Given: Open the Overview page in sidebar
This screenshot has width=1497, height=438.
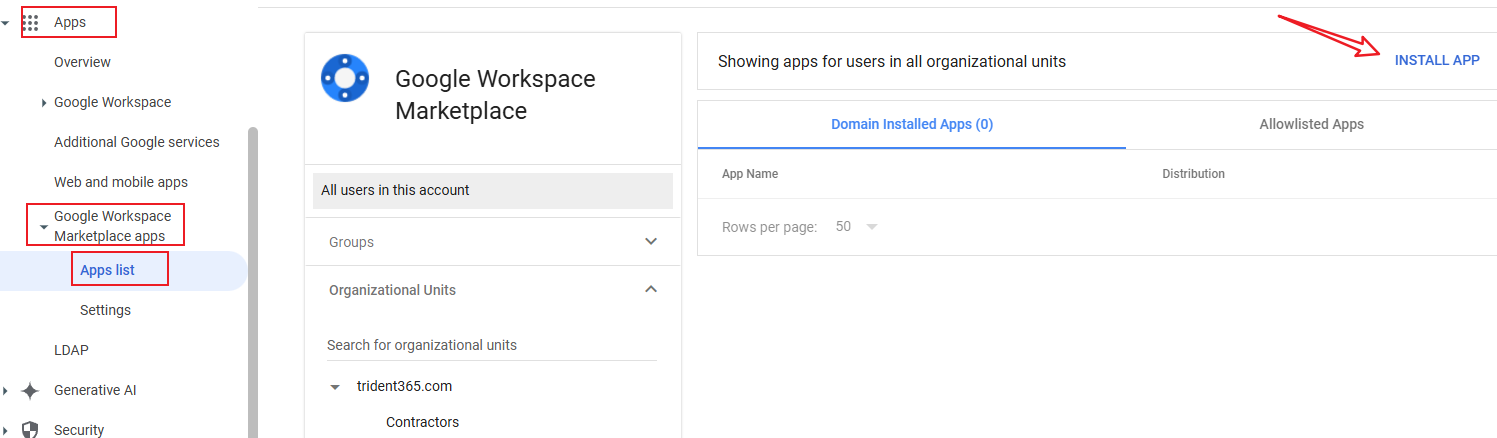Looking at the screenshot, I should click(82, 62).
